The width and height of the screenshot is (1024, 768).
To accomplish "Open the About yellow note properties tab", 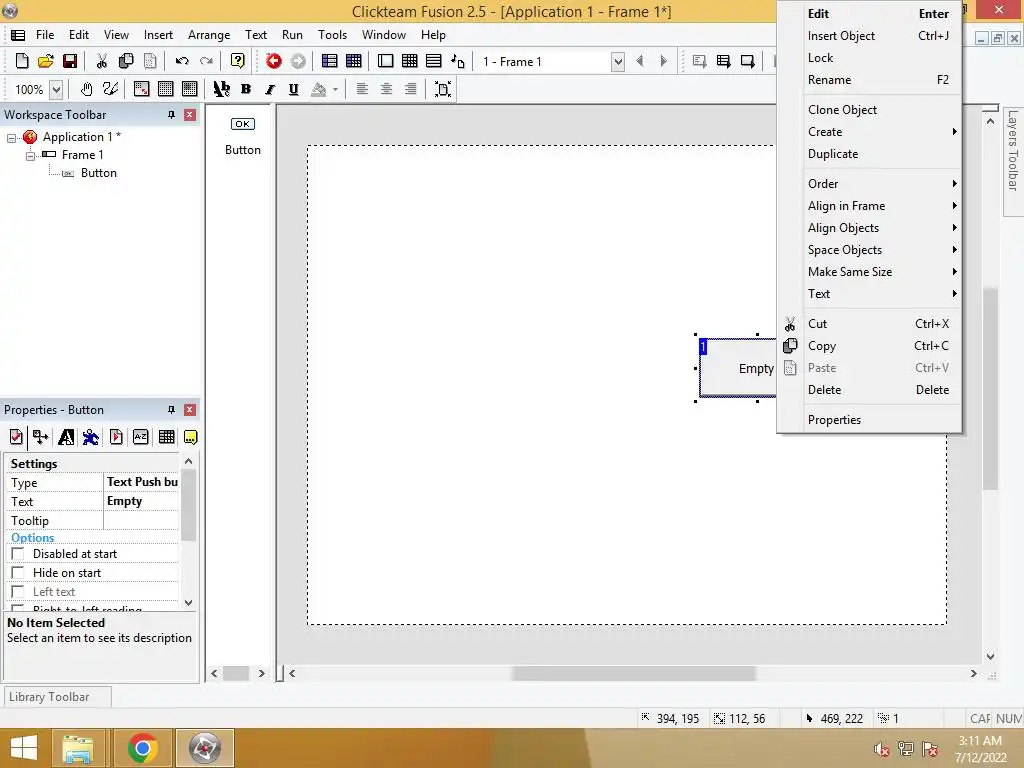I will [x=190, y=437].
